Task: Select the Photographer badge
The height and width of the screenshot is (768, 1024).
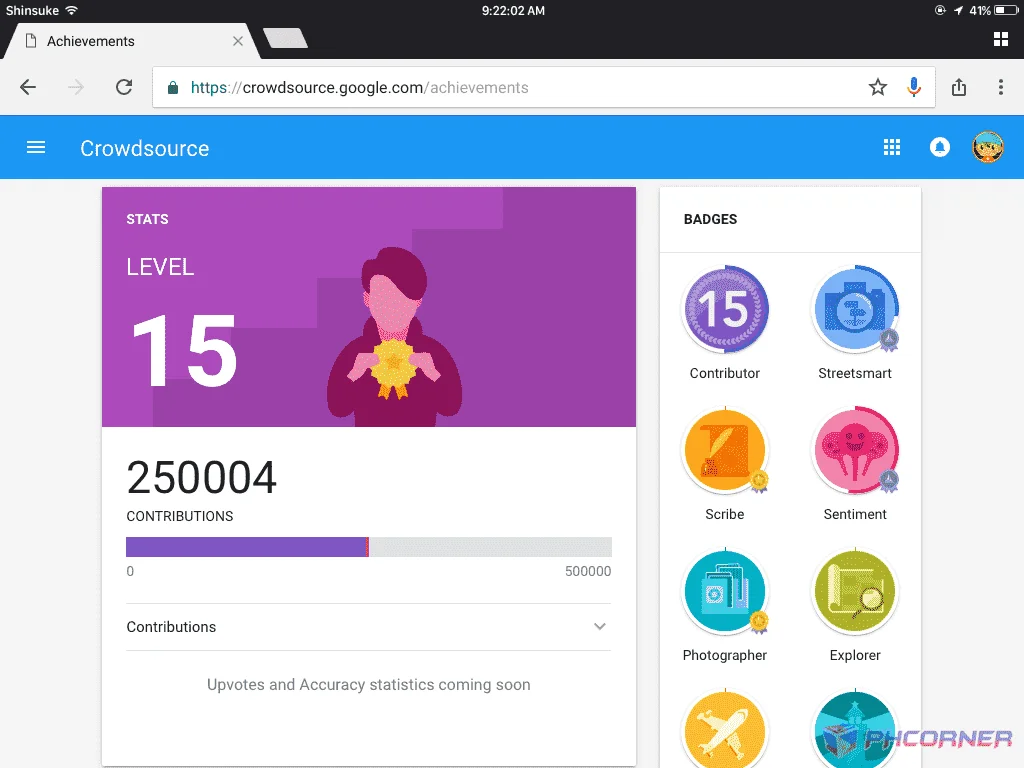Action: 725,592
